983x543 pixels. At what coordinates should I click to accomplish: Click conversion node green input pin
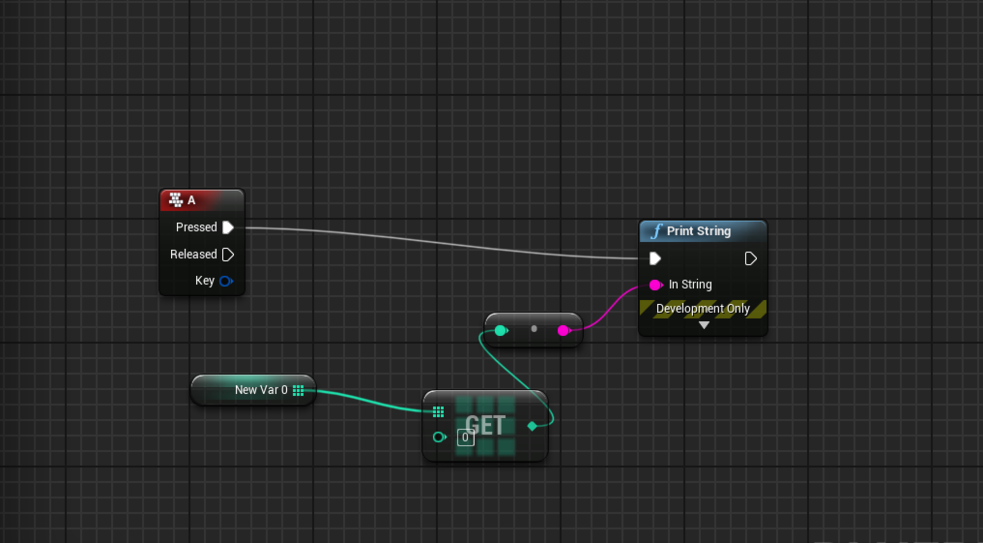[501, 330]
